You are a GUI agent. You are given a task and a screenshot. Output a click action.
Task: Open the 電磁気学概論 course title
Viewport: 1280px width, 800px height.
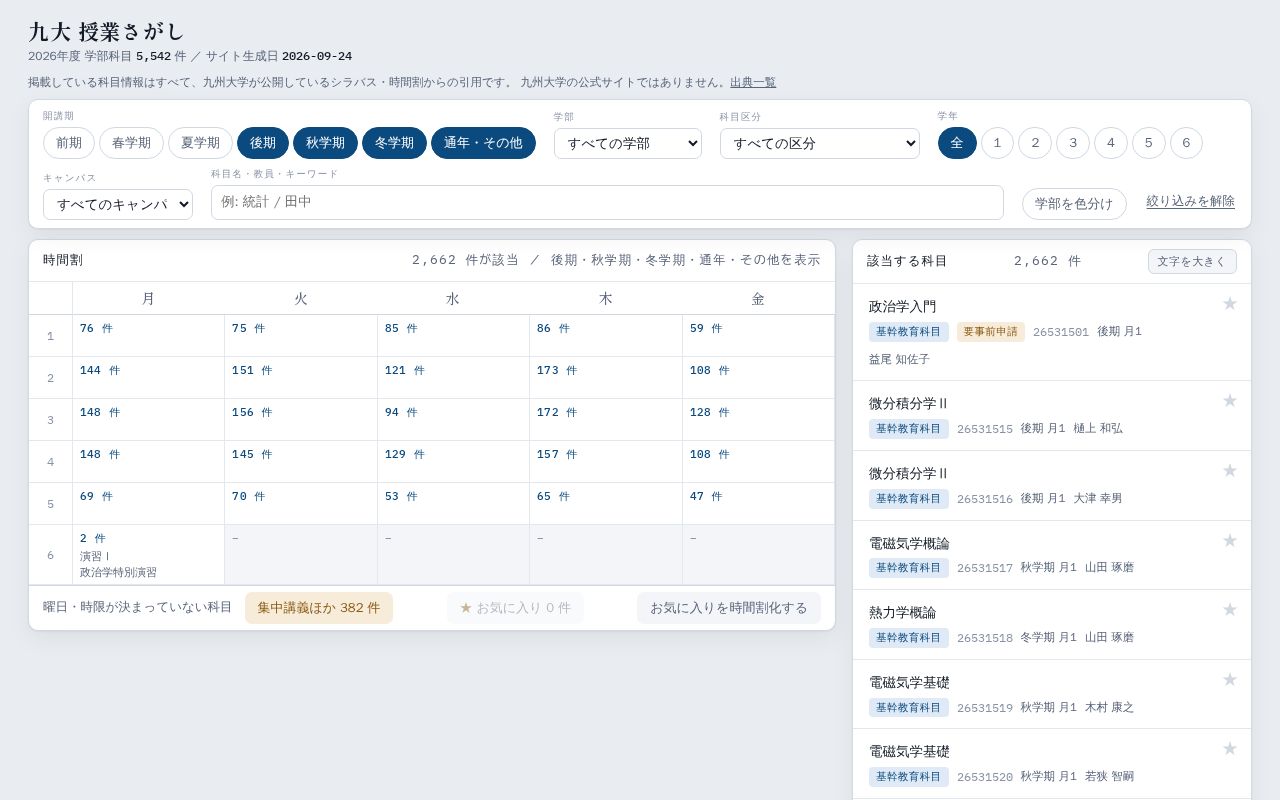coord(909,543)
